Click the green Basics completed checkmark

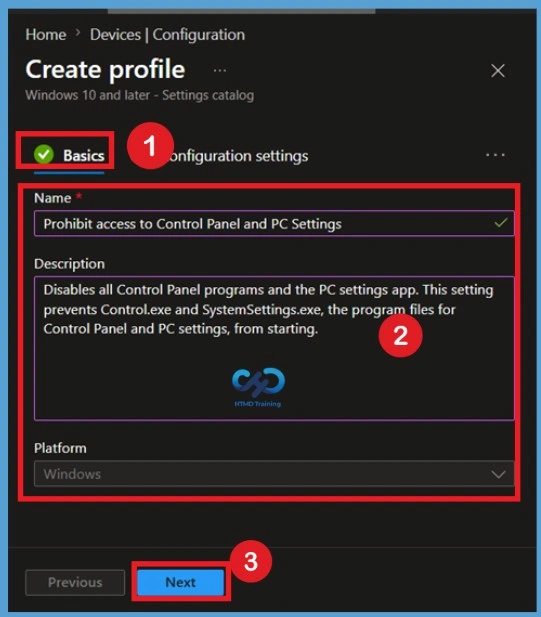(44, 154)
